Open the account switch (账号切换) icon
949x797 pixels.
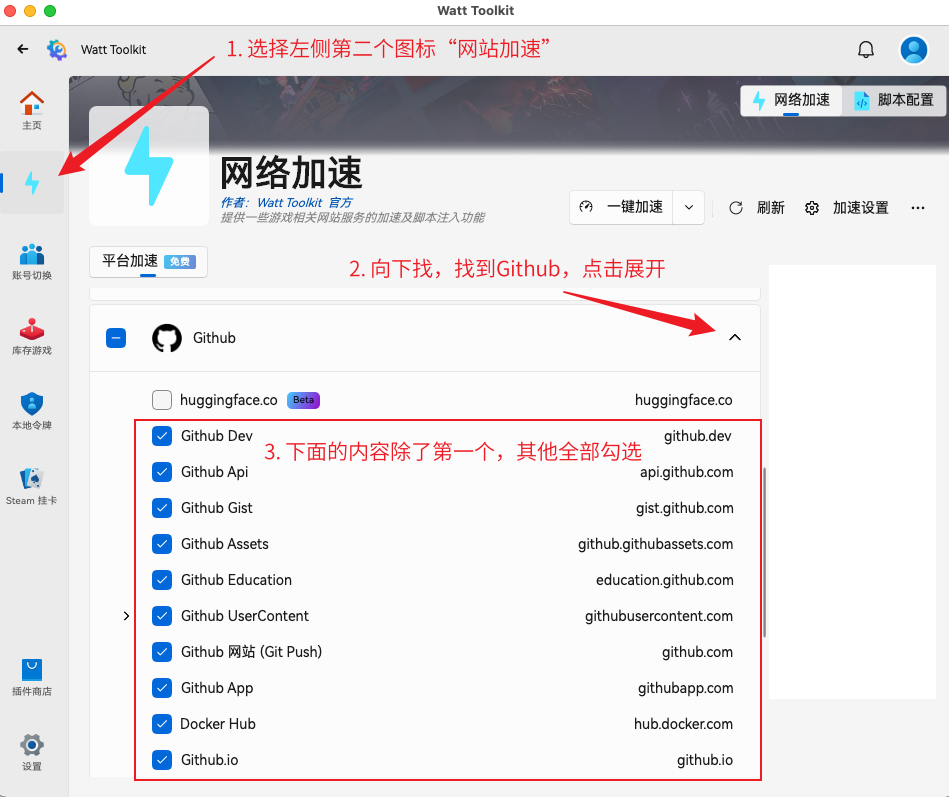32,260
